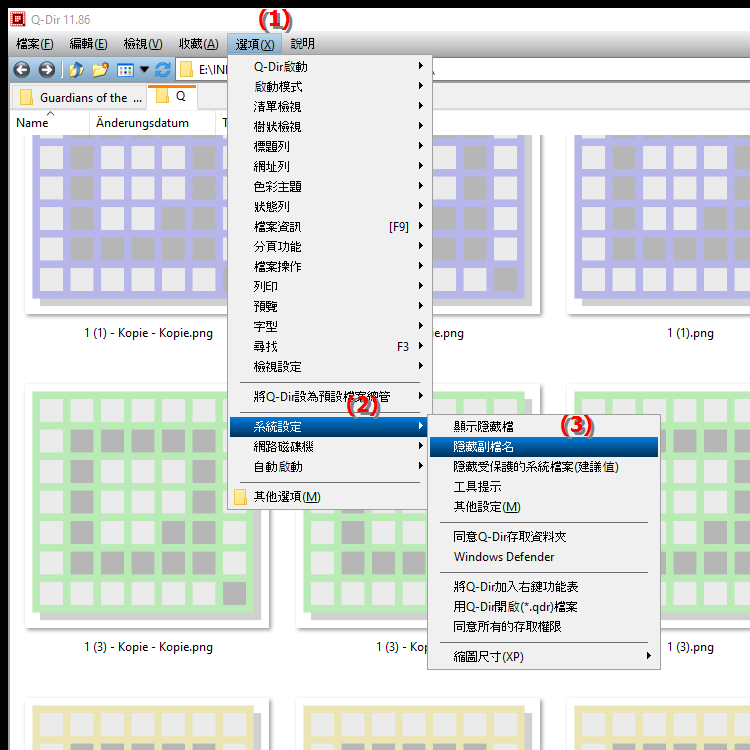Select 同意Q-Dir存取資料夾

(544, 537)
